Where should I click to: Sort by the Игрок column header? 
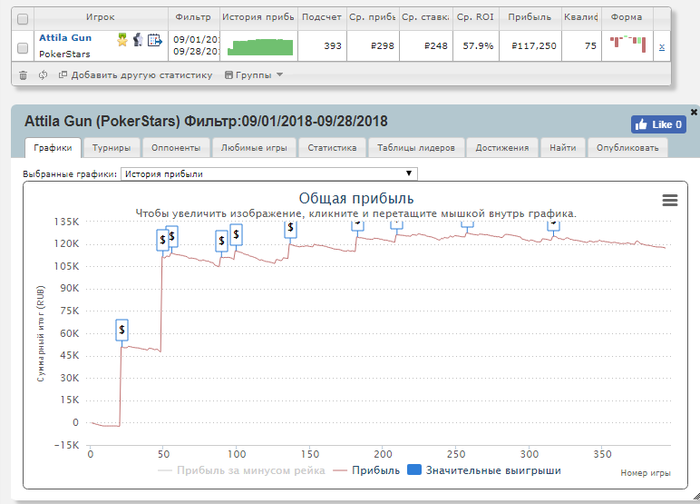tap(101, 17)
